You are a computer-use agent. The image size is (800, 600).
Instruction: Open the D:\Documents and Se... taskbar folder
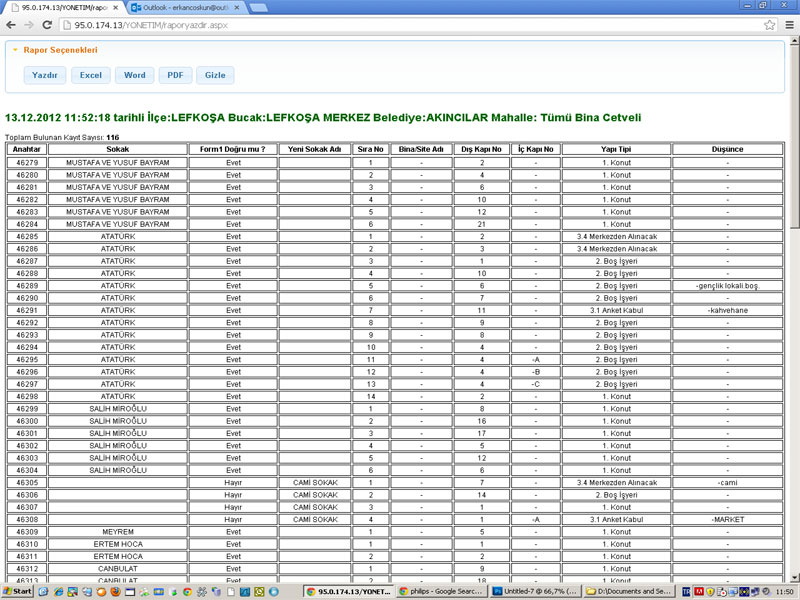point(628,591)
